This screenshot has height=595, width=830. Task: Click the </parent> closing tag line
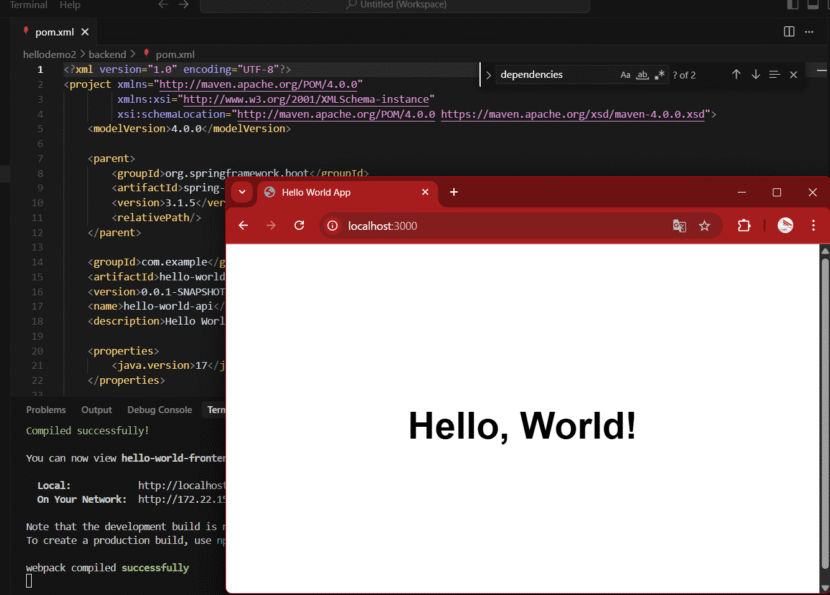click(x=114, y=233)
